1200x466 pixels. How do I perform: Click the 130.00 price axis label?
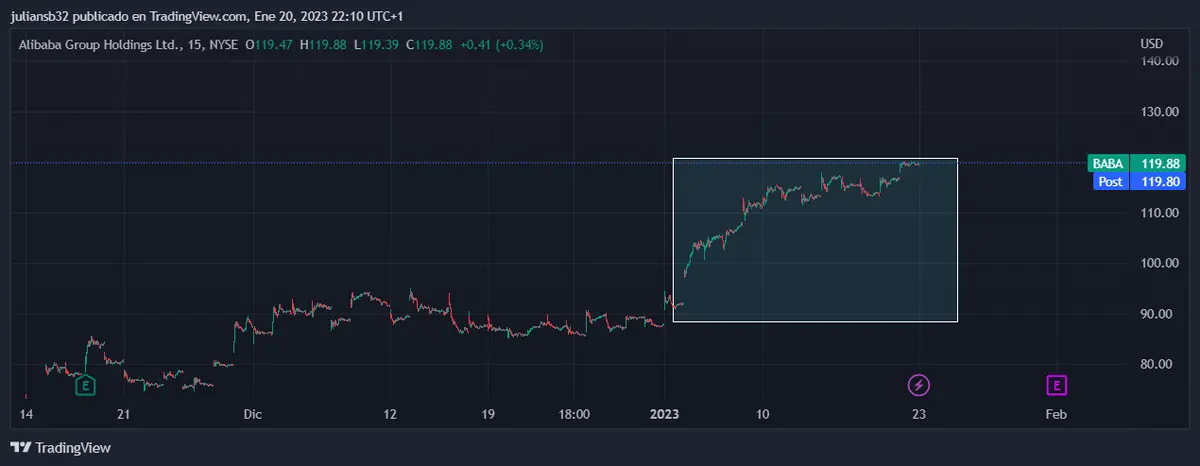point(1158,112)
